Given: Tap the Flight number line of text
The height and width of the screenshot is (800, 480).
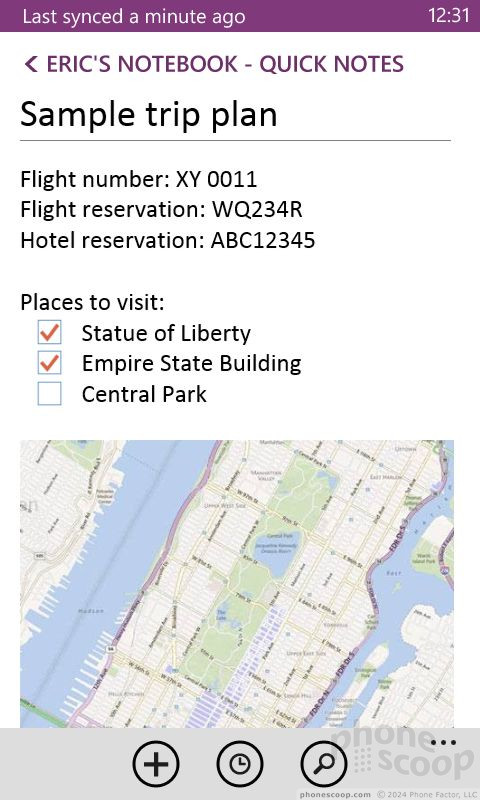Looking at the screenshot, I should [139, 180].
